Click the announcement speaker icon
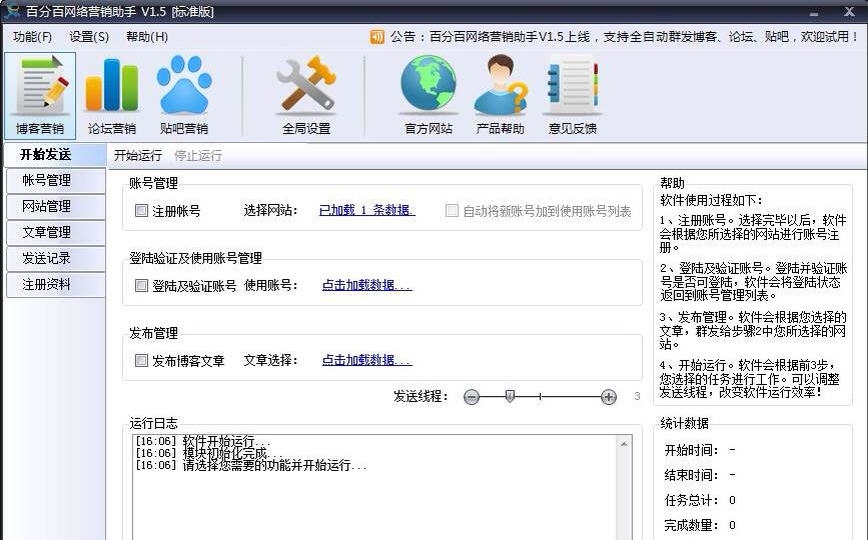The width and height of the screenshot is (868, 540). 377,37
